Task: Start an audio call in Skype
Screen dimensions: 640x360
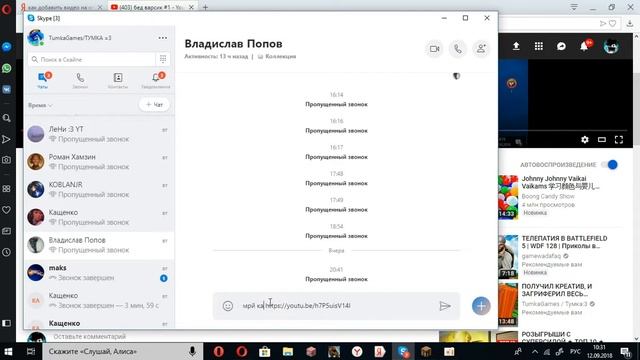Action: (x=458, y=49)
